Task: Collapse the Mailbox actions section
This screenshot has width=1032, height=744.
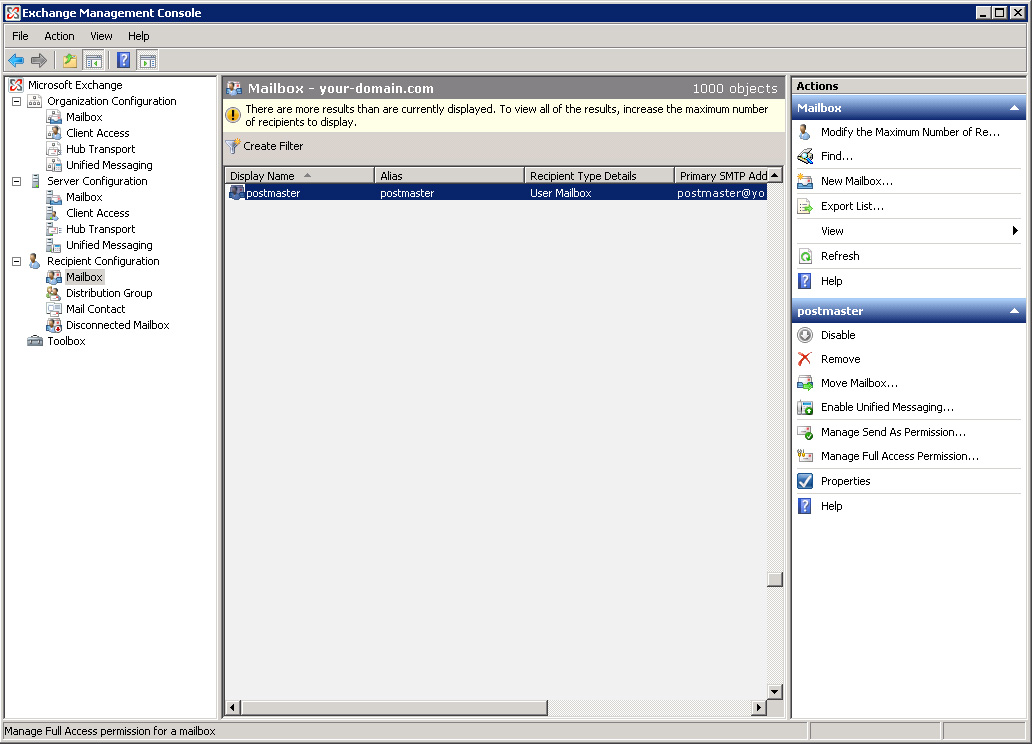Action: click(x=1014, y=108)
